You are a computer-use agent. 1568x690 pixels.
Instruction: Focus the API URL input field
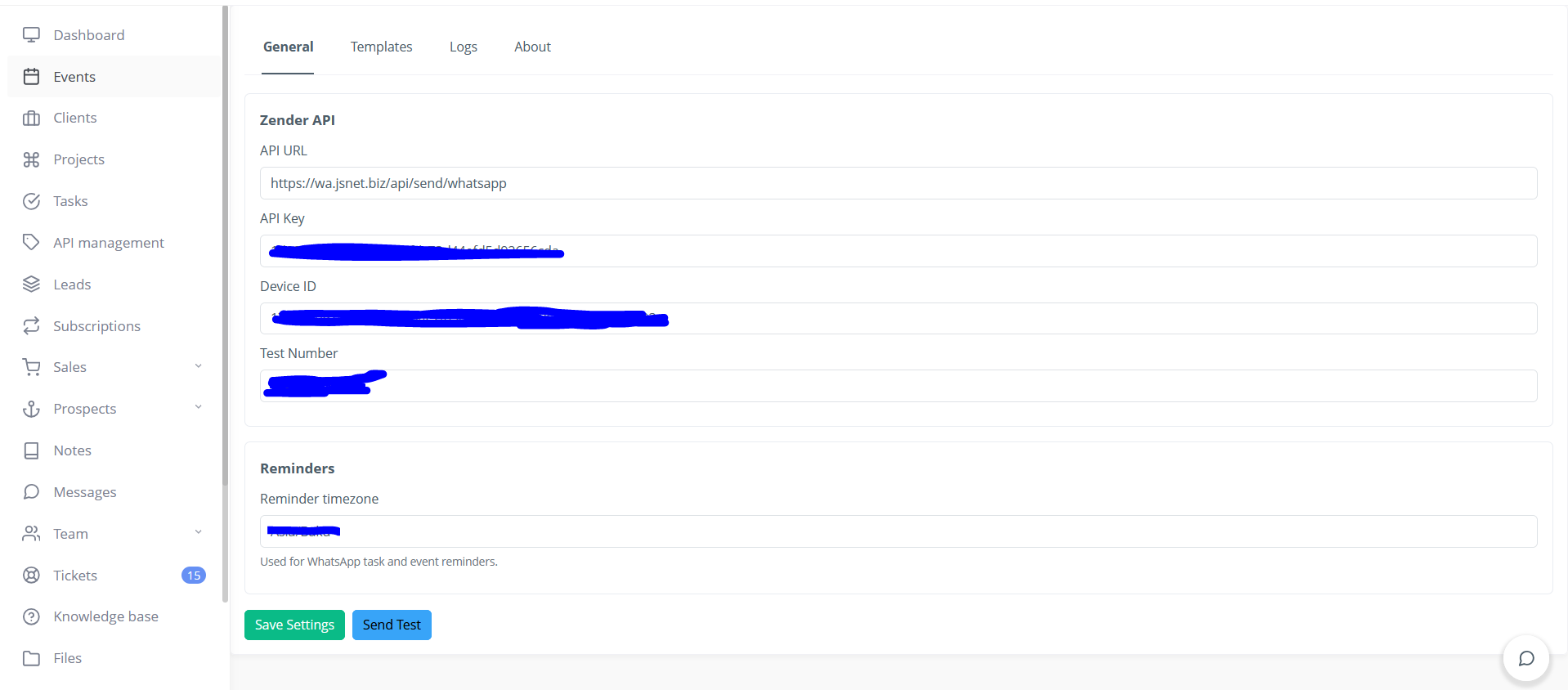[898, 183]
